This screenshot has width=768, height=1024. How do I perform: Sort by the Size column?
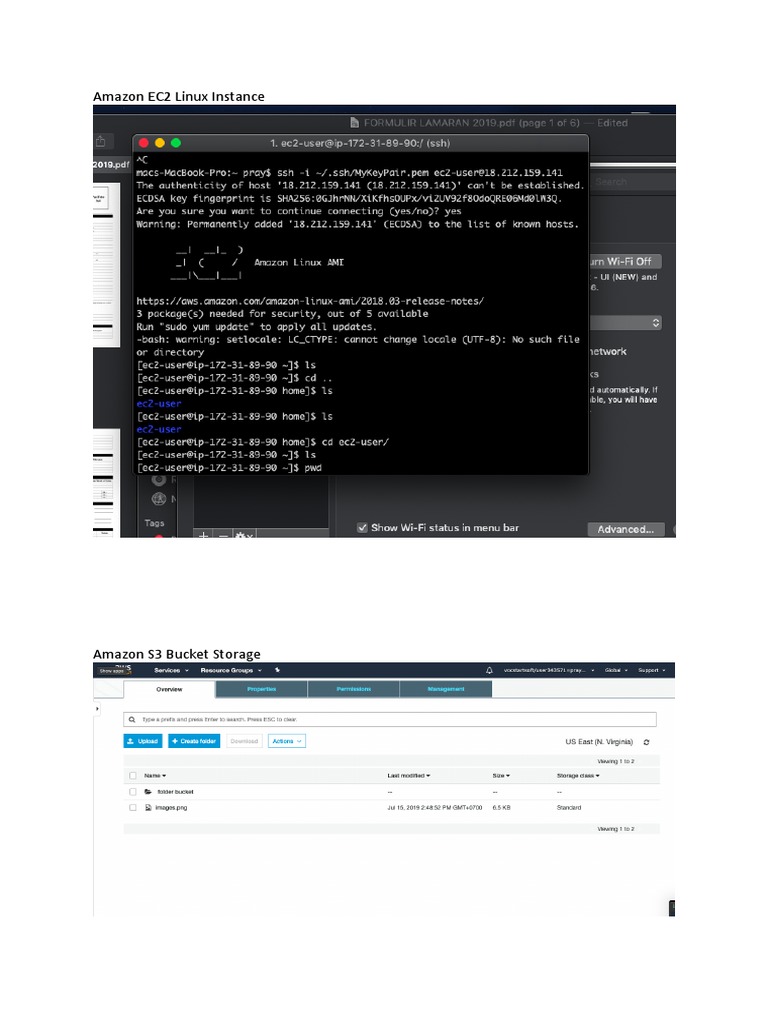click(x=501, y=776)
